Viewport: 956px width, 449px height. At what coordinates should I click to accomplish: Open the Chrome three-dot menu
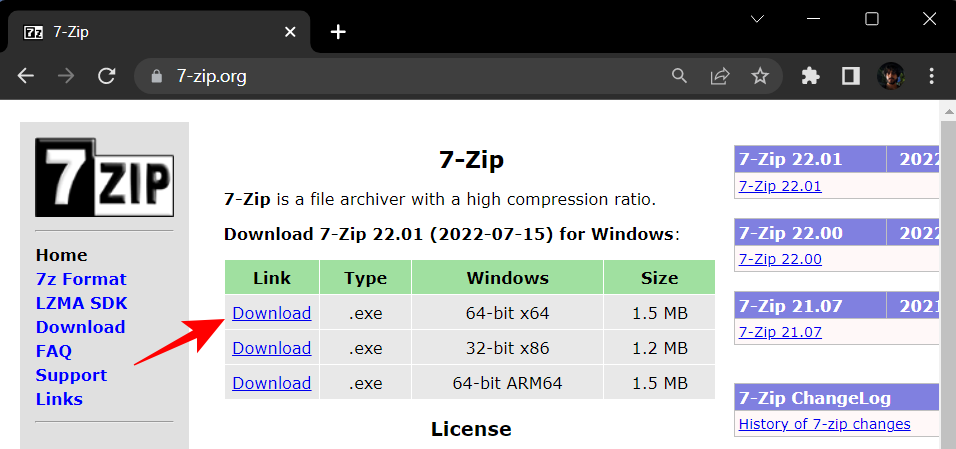click(932, 76)
